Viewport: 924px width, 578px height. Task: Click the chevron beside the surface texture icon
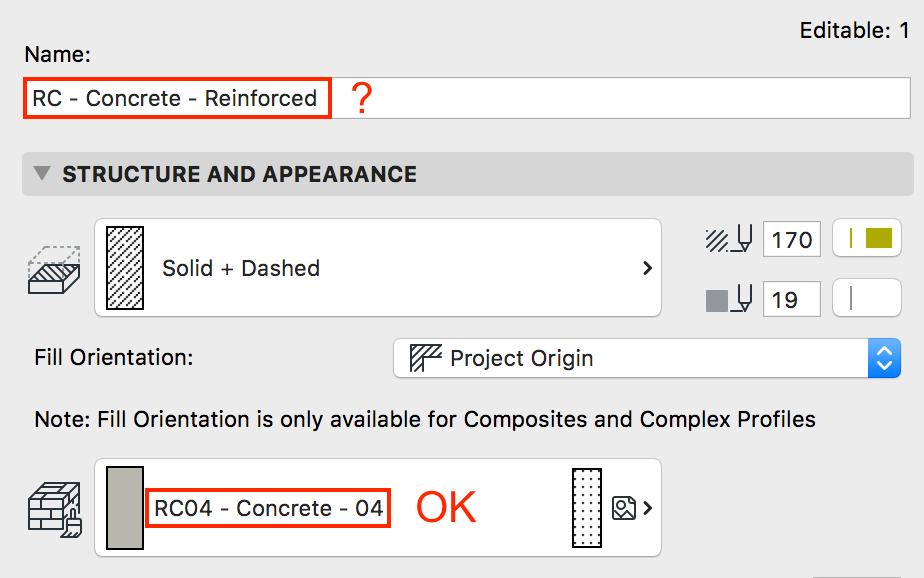click(x=648, y=508)
